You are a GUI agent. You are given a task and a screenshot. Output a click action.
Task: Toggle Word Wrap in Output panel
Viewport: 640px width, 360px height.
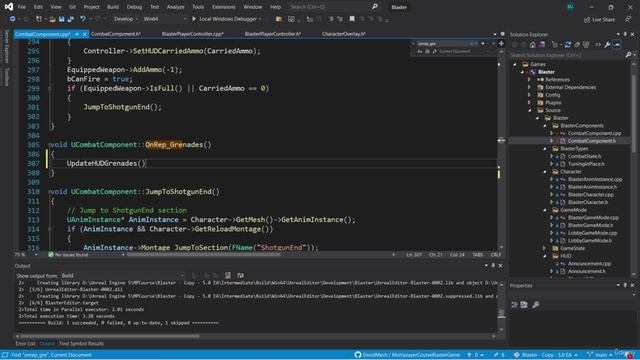(x=240, y=276)
